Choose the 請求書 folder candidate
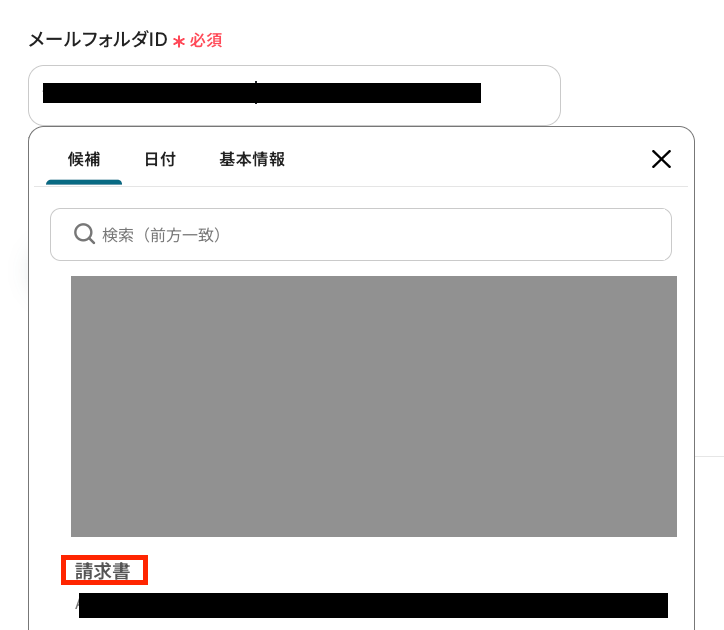This screenshot has height=630, width=724. 103,571
